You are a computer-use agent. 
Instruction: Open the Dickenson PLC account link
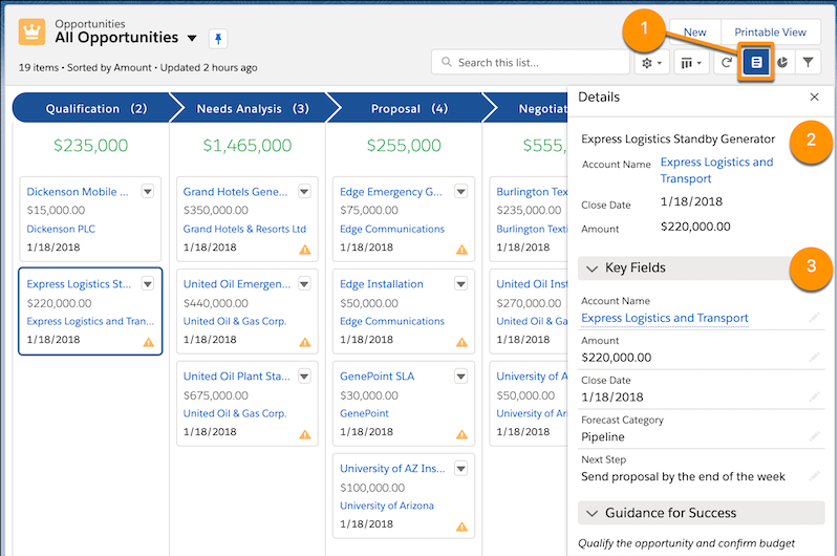(61, 229)
